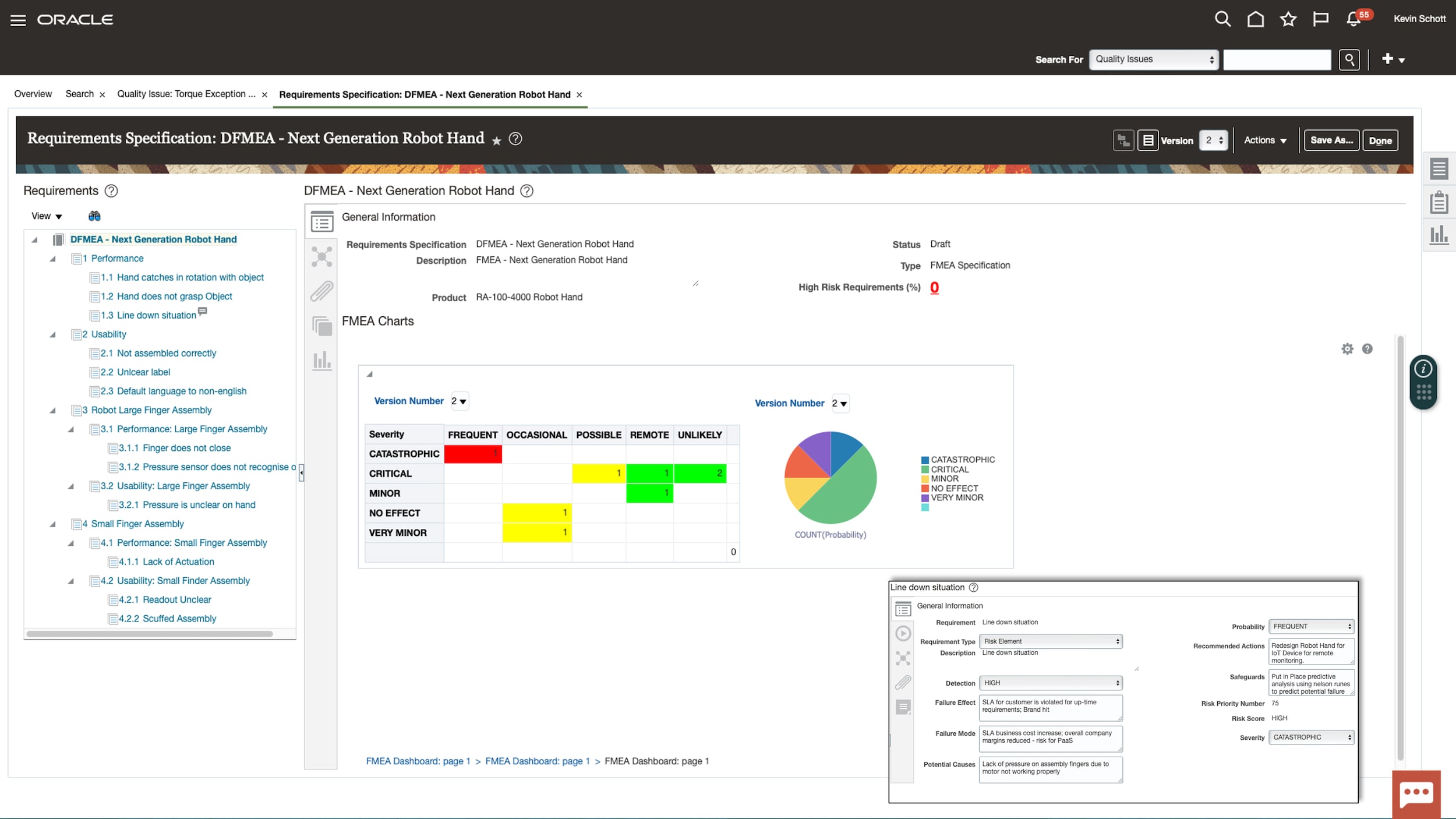Image resolution: width=1456 pixels, height=819 pixels.
Task: Collapse the Performance tree node
Action: 53,258
